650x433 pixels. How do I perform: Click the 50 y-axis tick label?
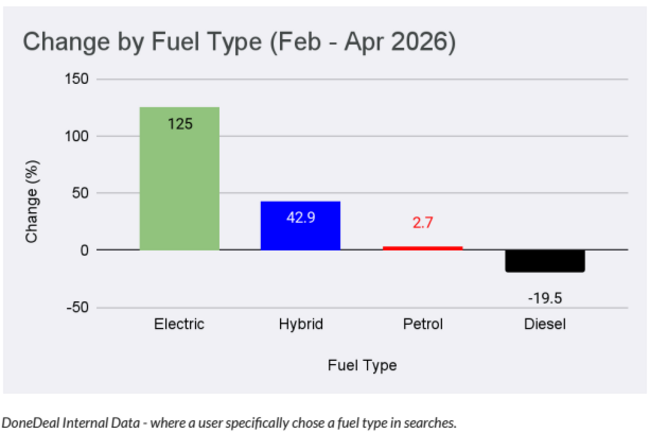(x=80, y=193)
